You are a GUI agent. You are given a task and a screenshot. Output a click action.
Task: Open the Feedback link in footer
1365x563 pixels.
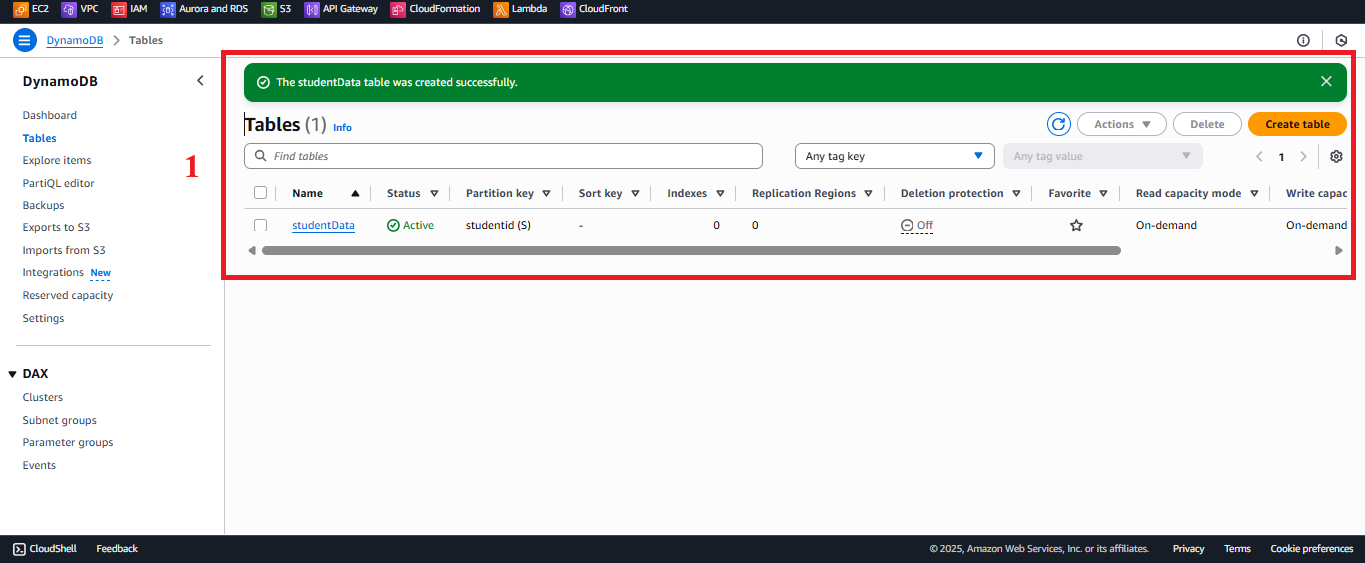tap(117, 549)
